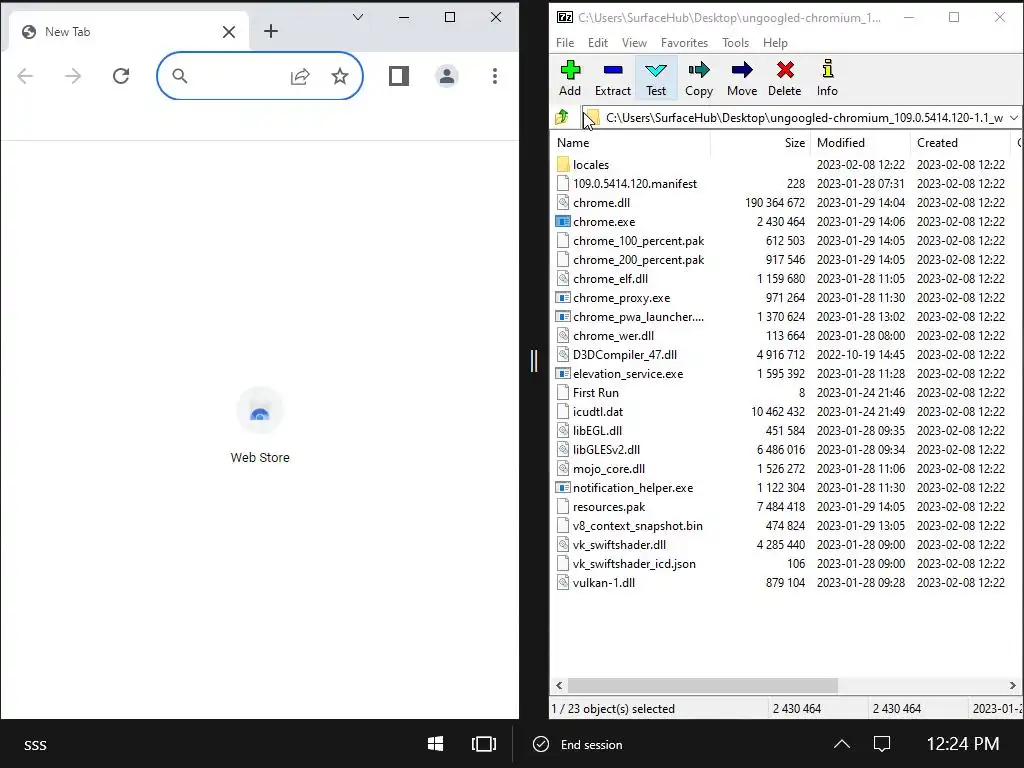Run Test on the archive selection
This screenshot has width=1024, height=768.
click(x=656, y=78)
